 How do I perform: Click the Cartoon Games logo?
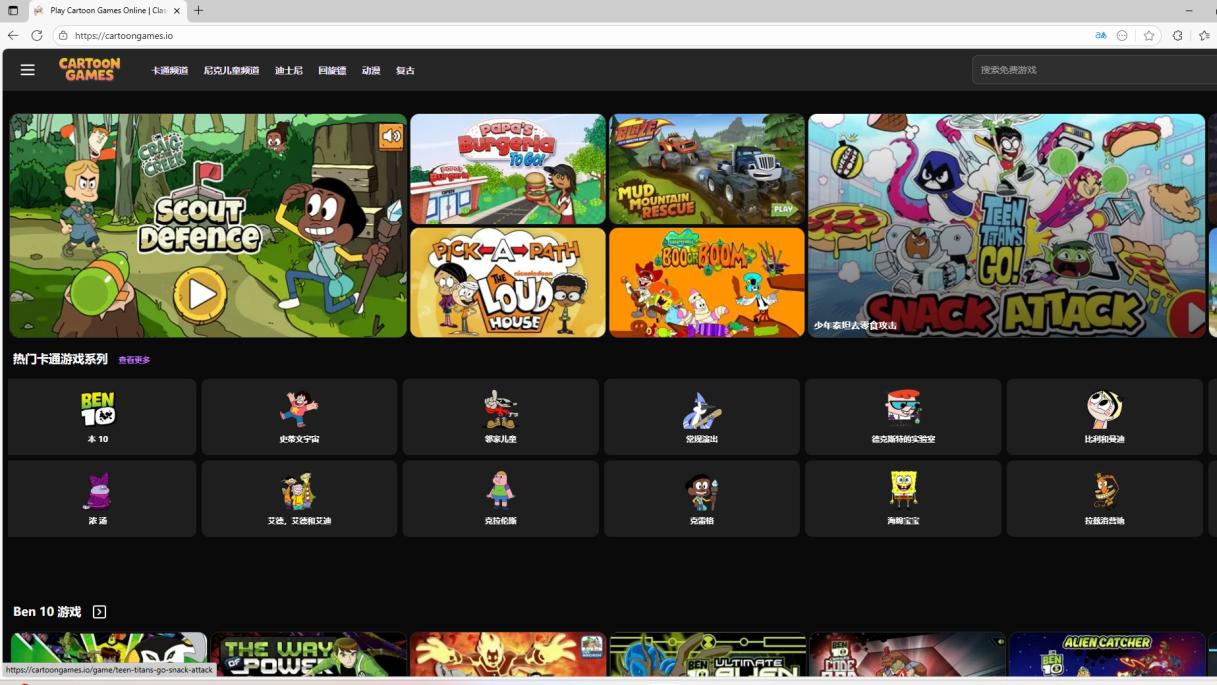pos(90,69)
